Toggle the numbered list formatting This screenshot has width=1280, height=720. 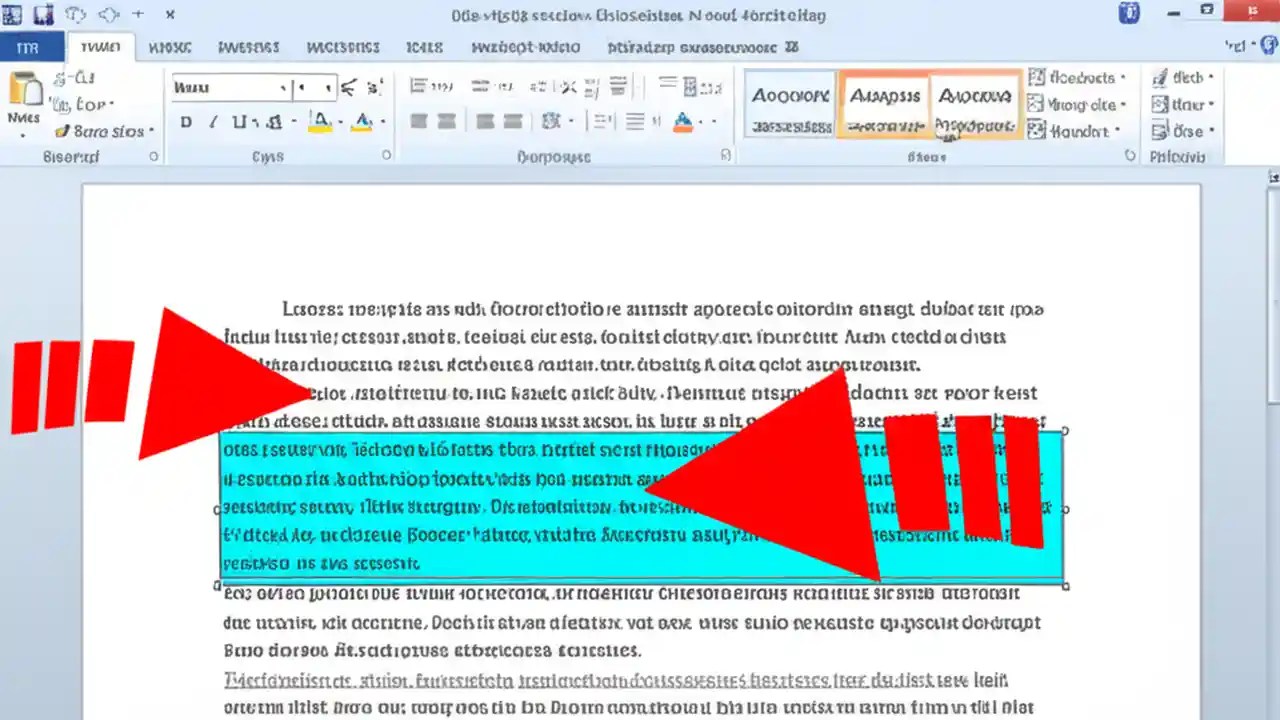(480, 85)
